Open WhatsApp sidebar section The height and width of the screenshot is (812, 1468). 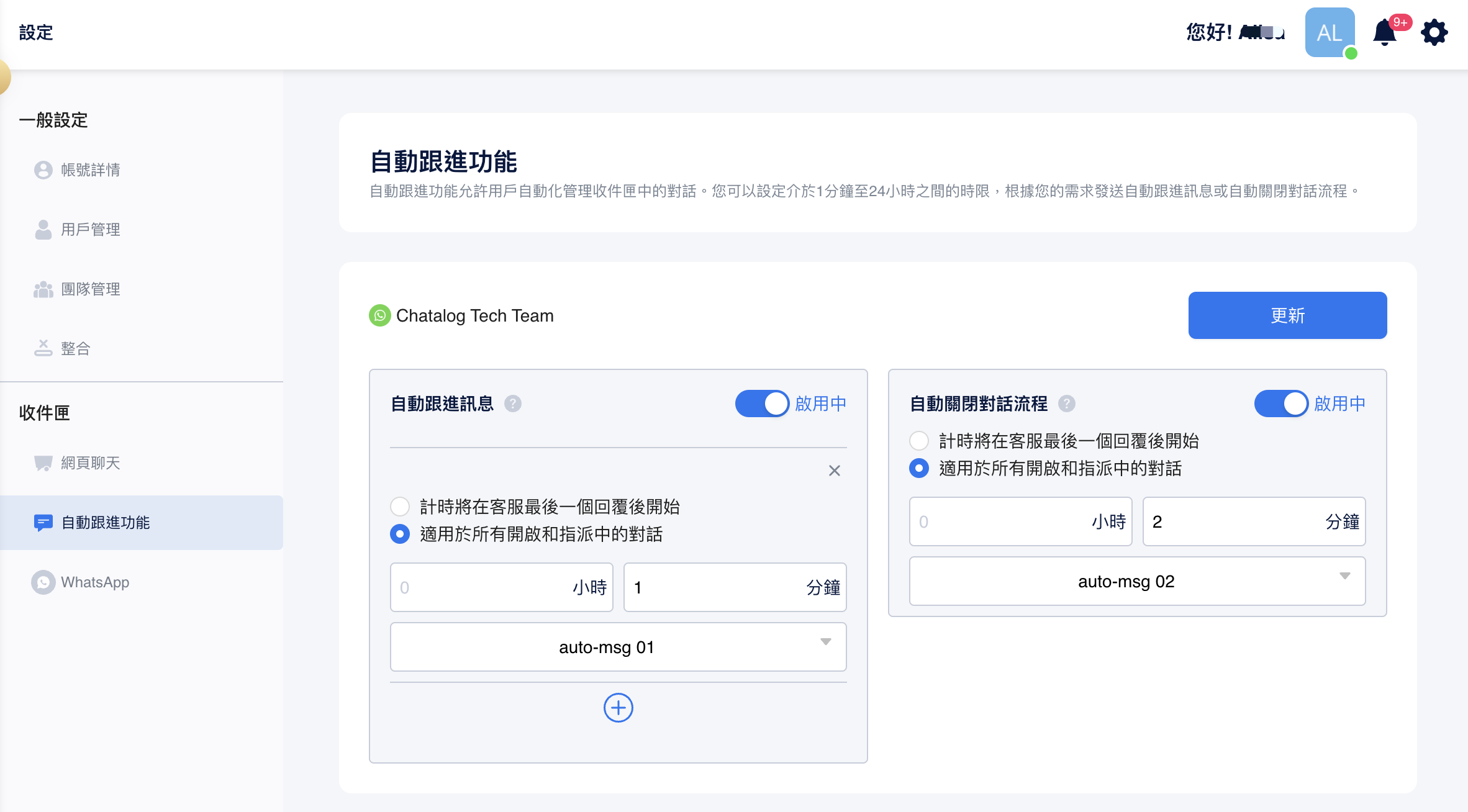pyautogui.click(x=94, y=582)
